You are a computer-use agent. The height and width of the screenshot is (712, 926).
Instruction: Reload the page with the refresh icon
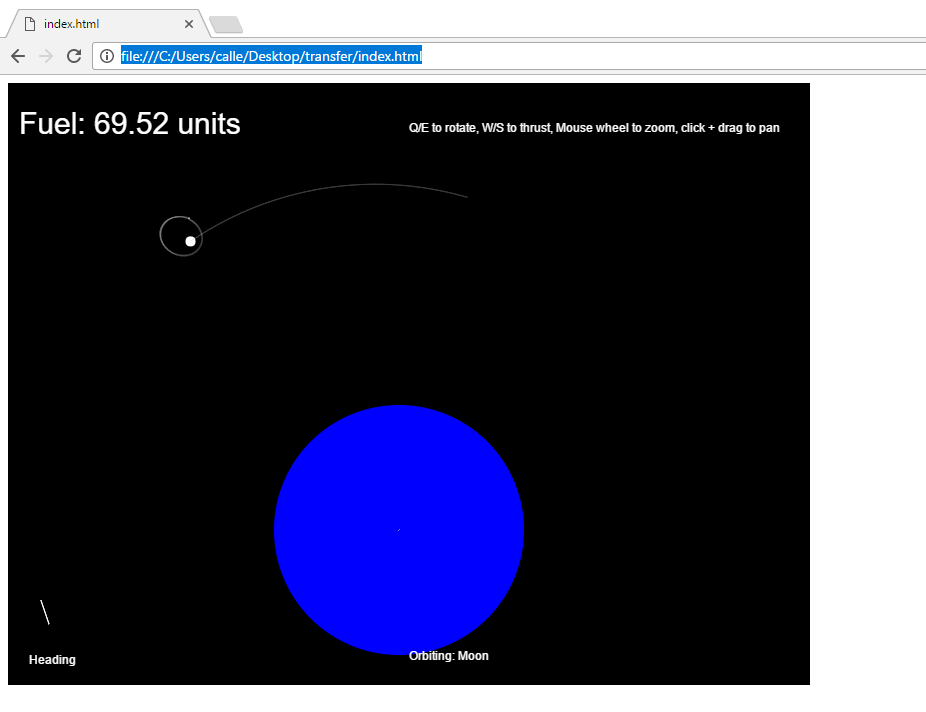pyautogui.click(x=74, y=56)
